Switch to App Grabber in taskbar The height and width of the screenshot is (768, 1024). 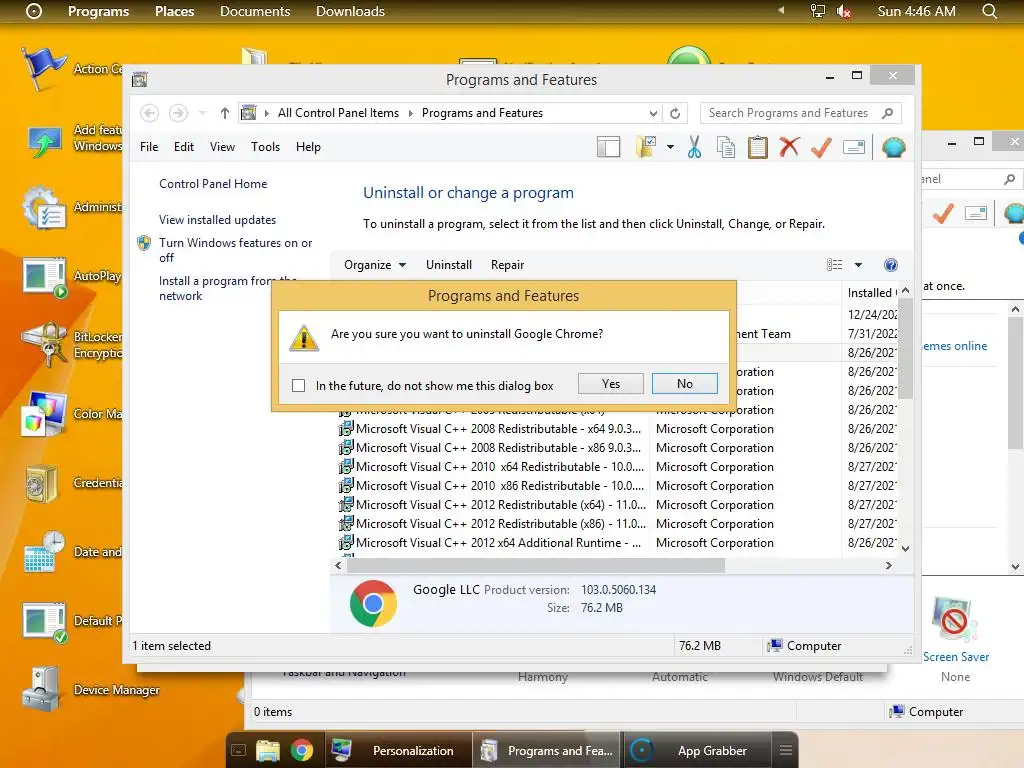(x=696, y=750)
